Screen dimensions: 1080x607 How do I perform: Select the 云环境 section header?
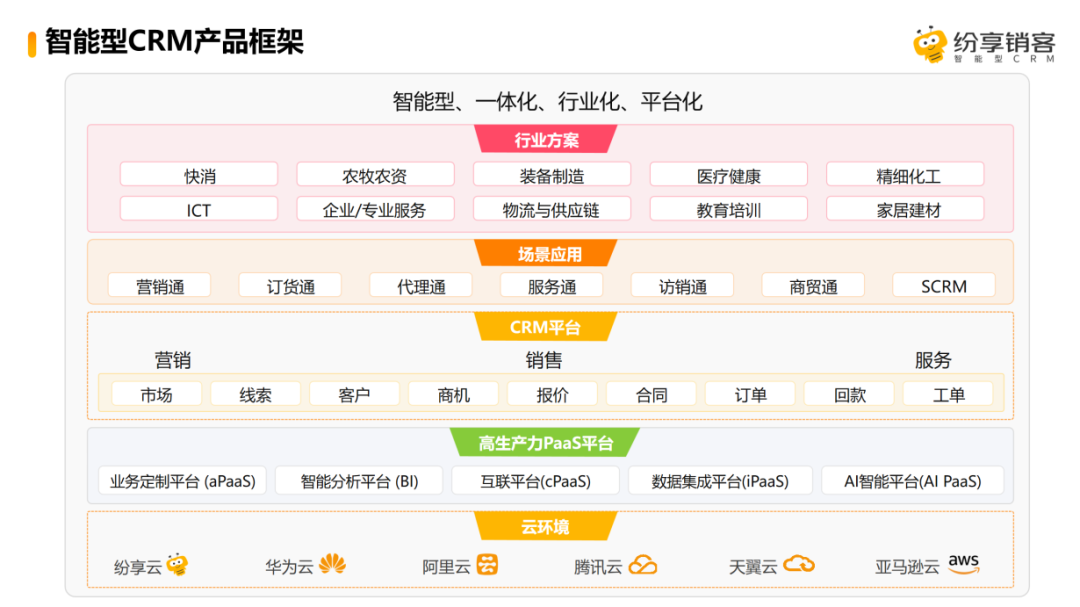point(546,527)
